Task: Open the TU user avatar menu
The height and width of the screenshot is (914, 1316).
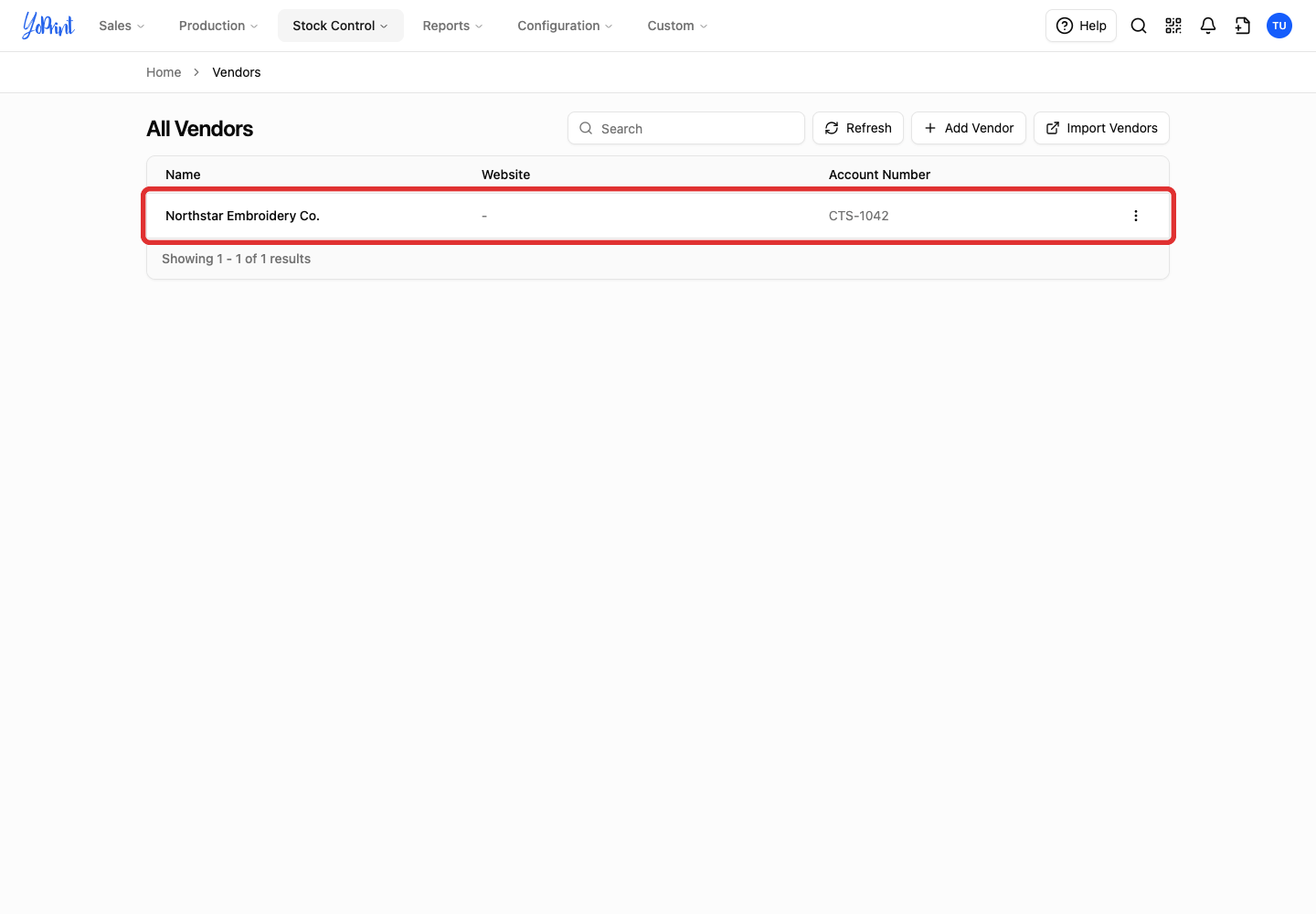Action: click(x=1279, y=26)
